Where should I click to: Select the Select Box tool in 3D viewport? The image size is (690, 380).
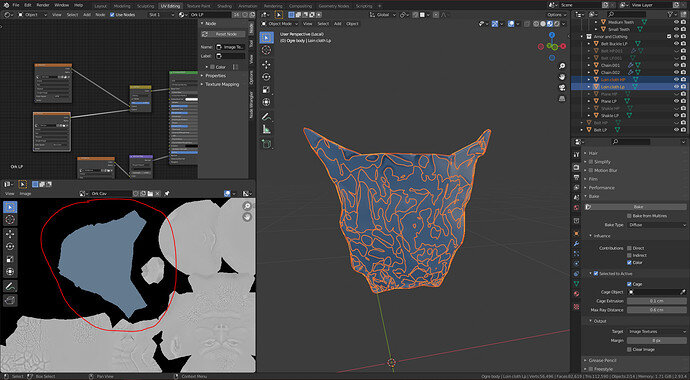266,37
